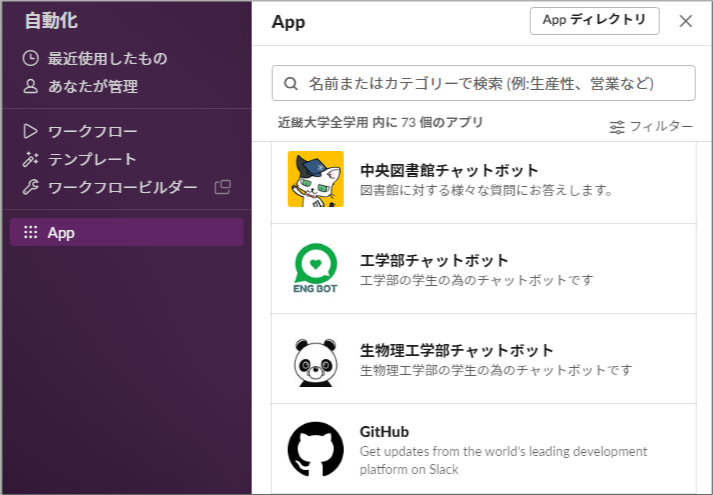
Task: Open the App ディレクトリ button
Action: coord(594,20)
